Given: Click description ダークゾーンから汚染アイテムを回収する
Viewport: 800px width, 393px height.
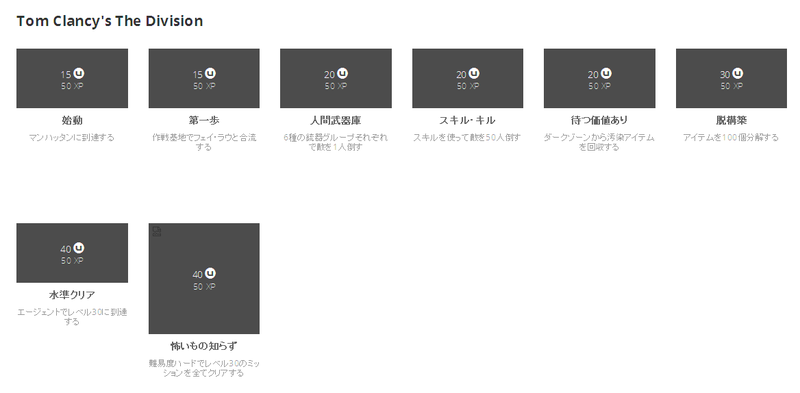Looking at the screenshot, I should (599, 142).
